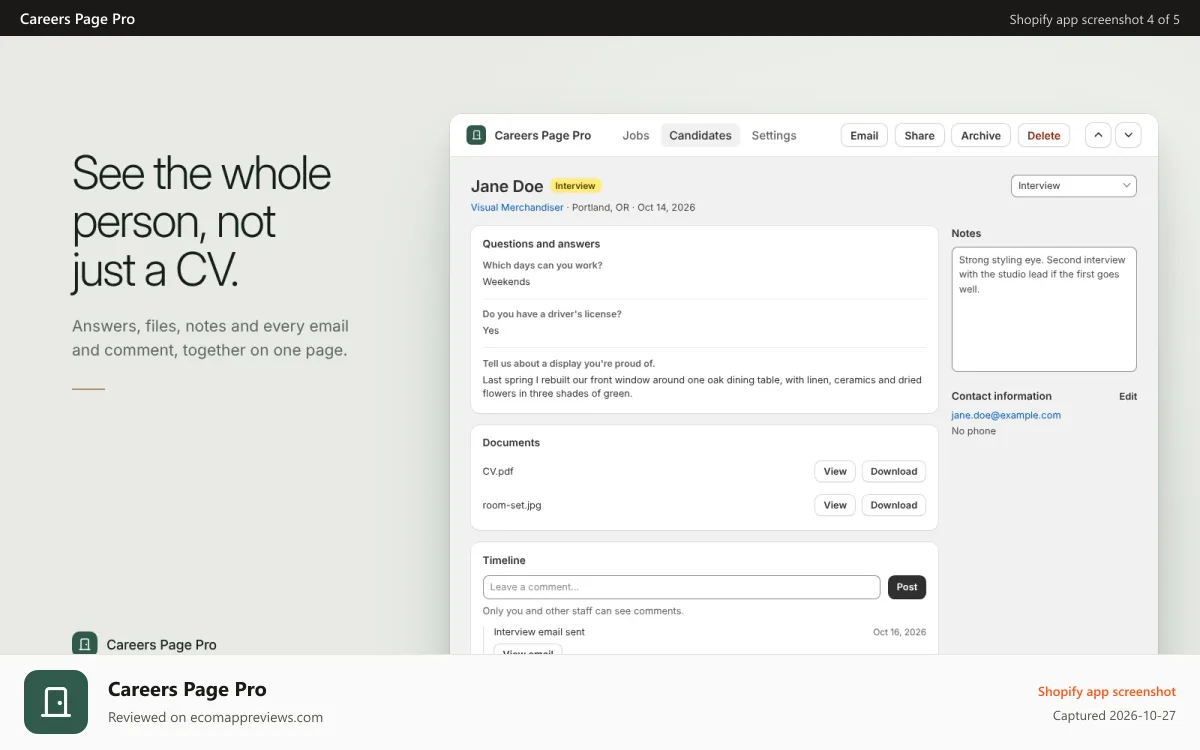
Task: Download the CV.pdf document
Action: (894, 471)
